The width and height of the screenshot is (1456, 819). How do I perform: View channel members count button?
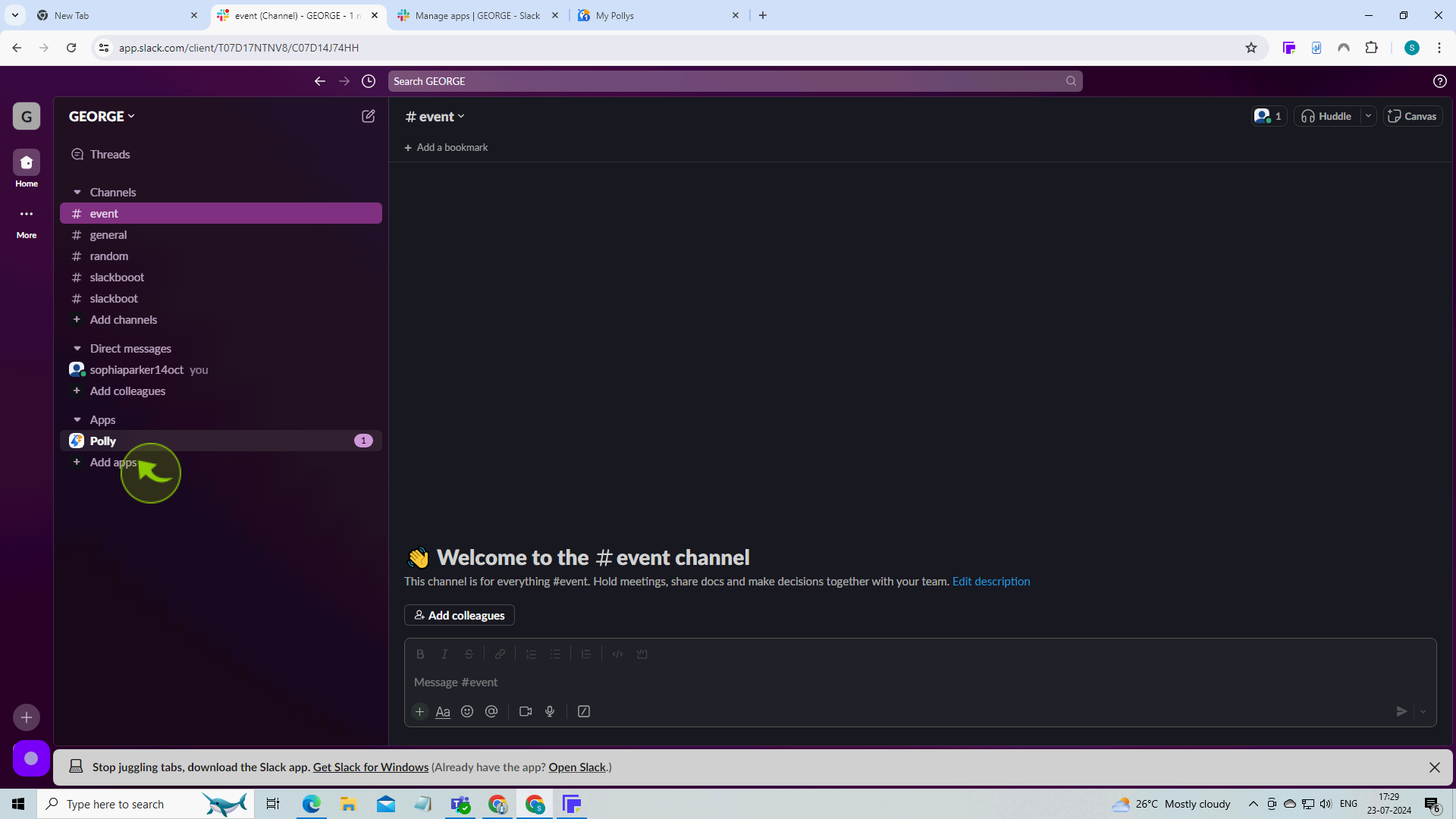[1268, 116]
